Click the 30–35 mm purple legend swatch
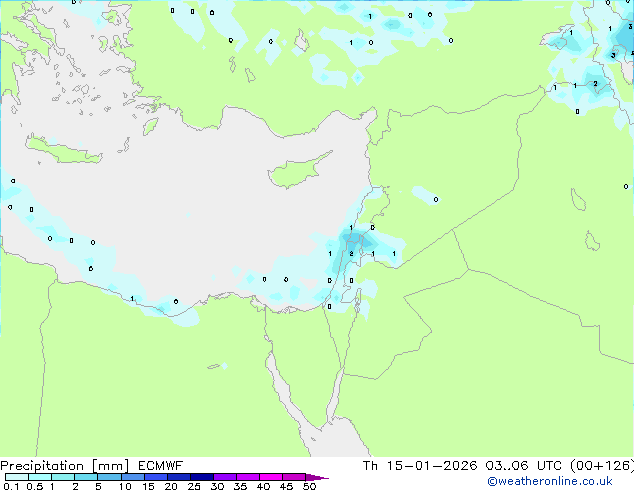Image resolution: width=634 pixels, height=490 pixels. click(x=224, y=477)
